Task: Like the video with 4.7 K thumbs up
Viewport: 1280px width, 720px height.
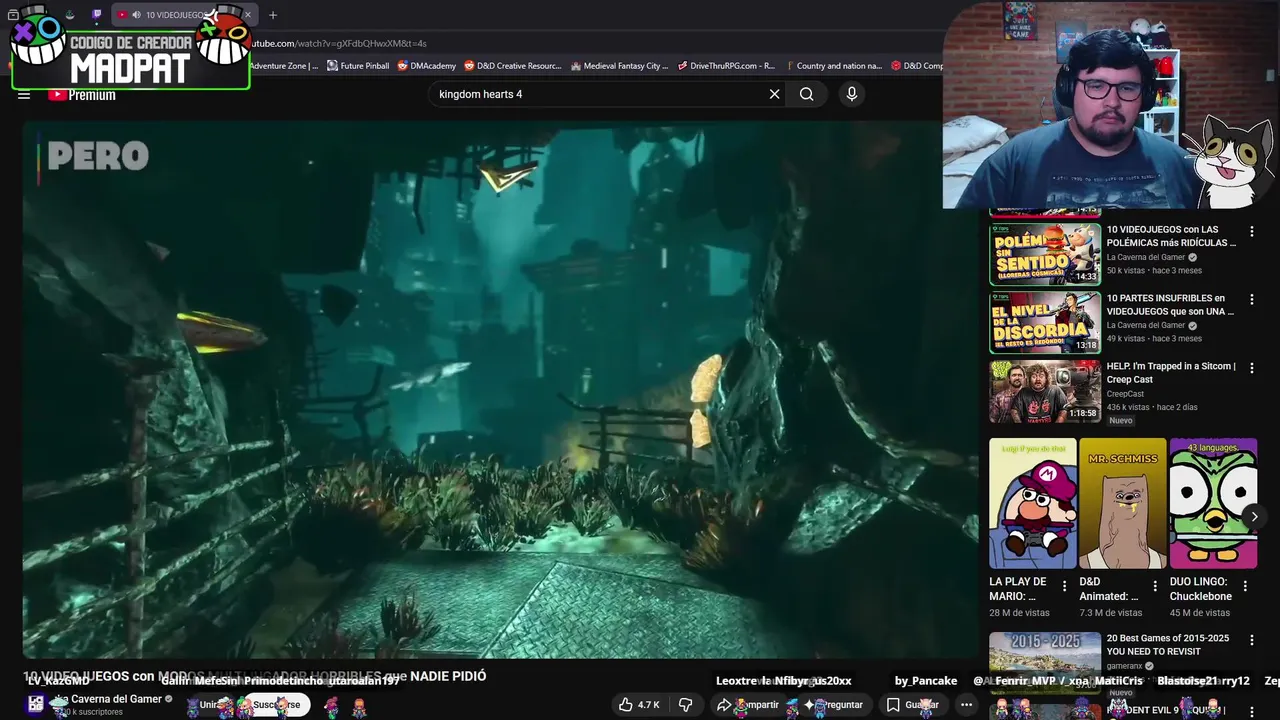Action: (639, 705)
